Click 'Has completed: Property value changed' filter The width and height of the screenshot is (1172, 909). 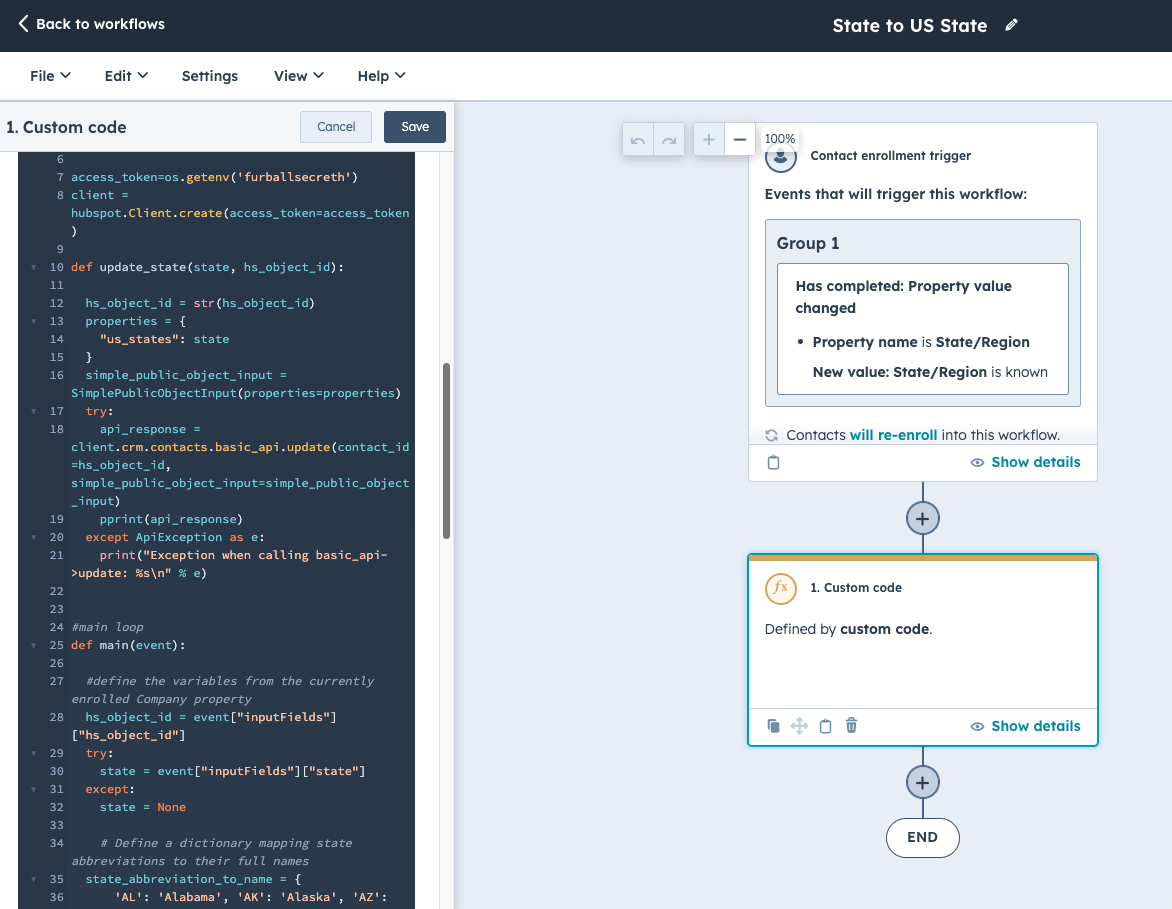point(904,298)
